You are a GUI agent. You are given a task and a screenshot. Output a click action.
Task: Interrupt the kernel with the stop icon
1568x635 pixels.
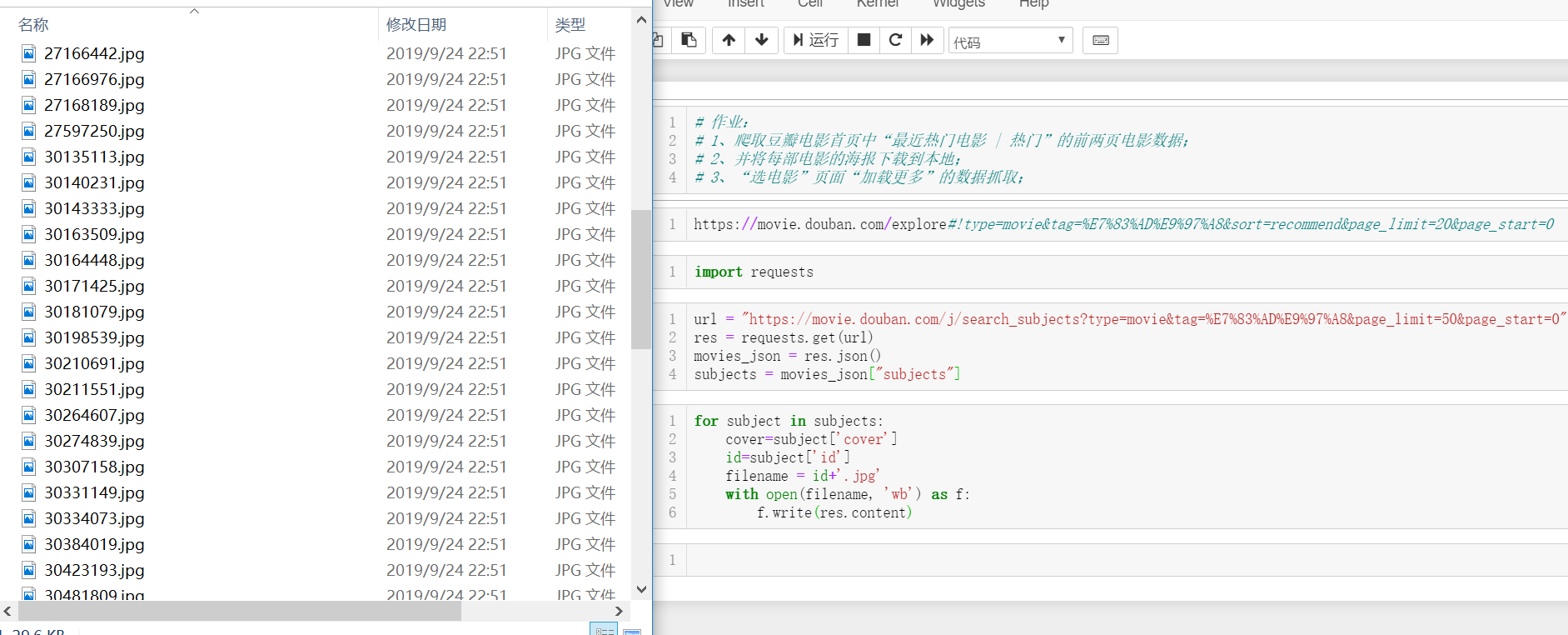[x=864, y=40]
